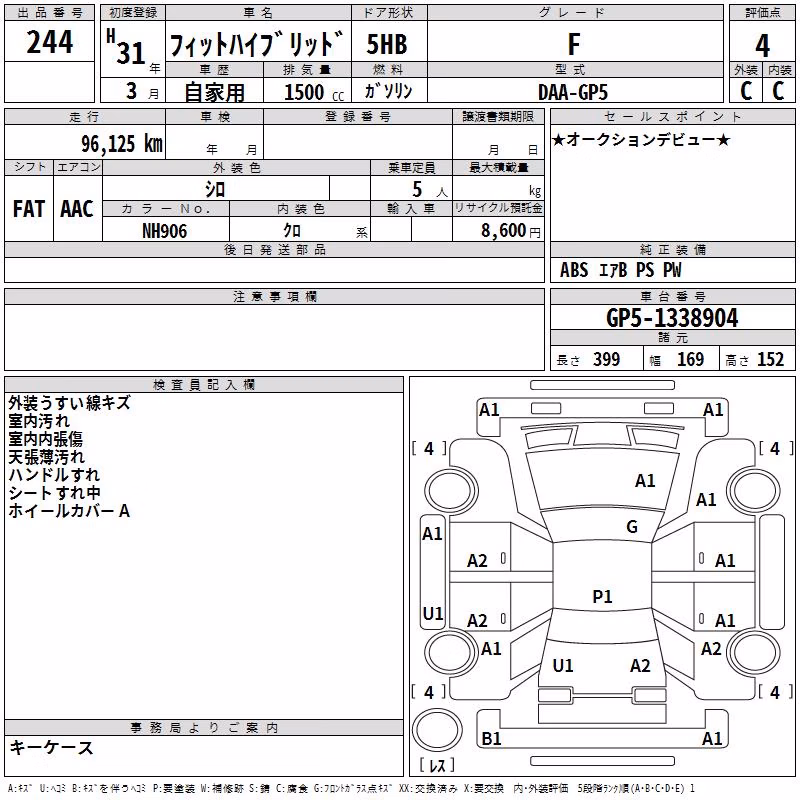
Task: Click the G mark on windshield diagram
Action: click(x=632, y=527)
